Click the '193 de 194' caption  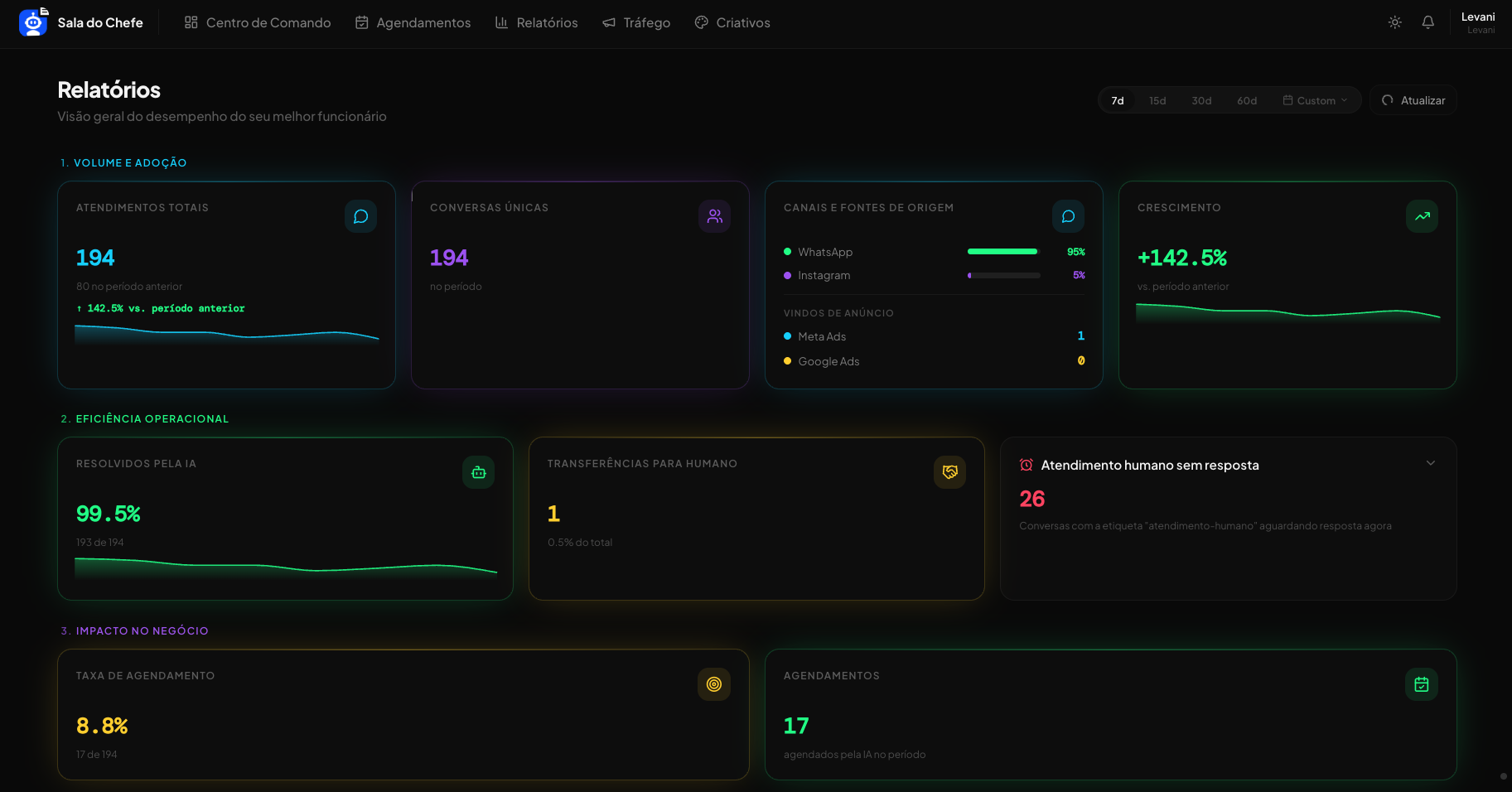[x=99, y=543]
